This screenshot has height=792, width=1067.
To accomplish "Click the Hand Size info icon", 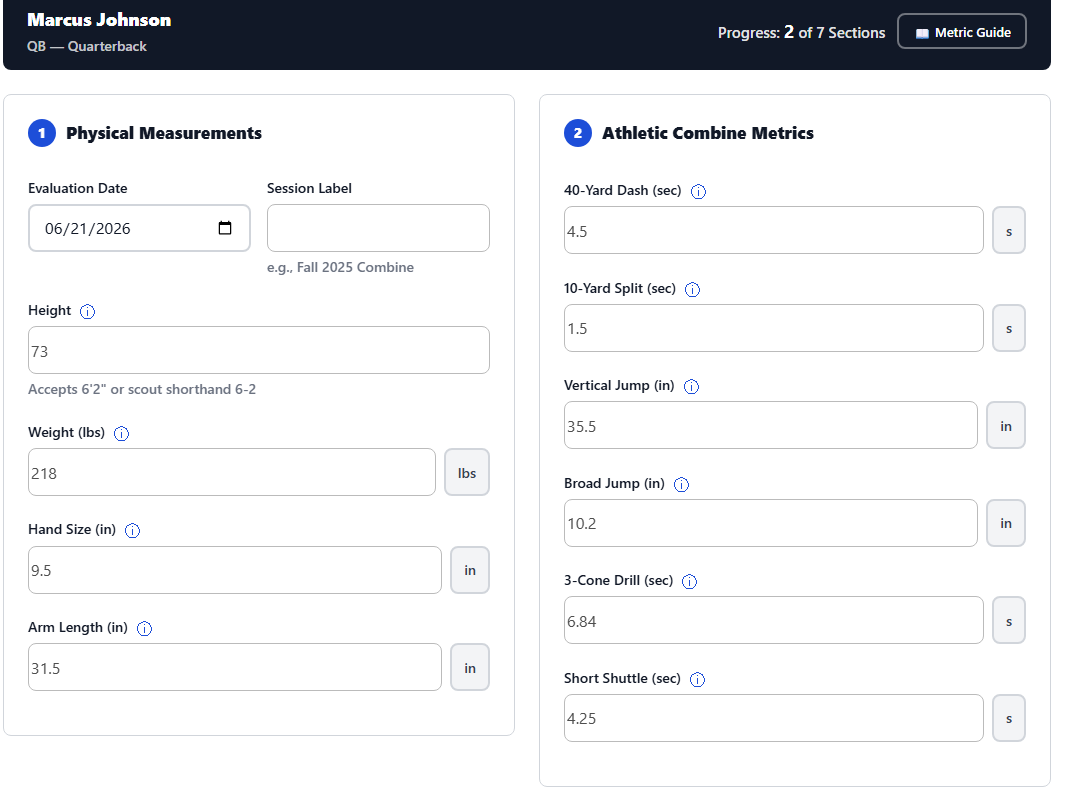I will [133, 531].
